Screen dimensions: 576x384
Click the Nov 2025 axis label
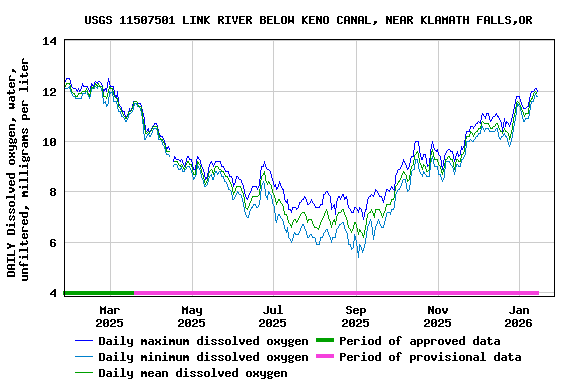point(438,316)
